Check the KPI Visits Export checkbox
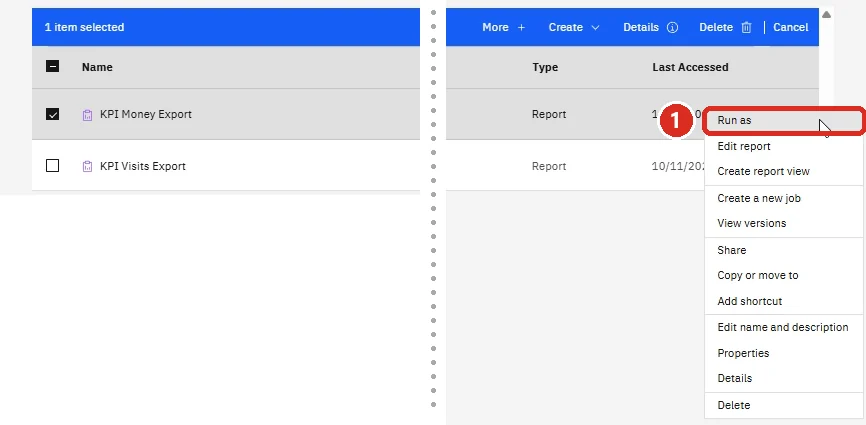866x425 pixels. coord(52,166)
